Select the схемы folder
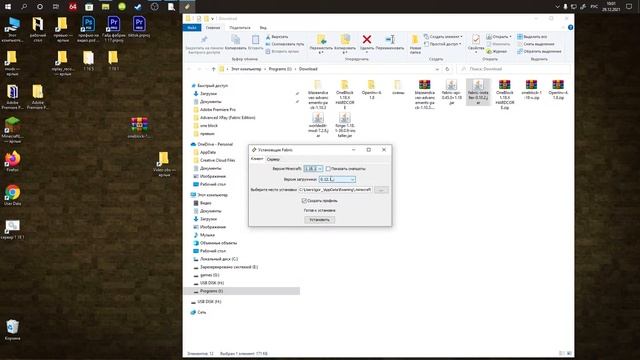 pos(398,87)
